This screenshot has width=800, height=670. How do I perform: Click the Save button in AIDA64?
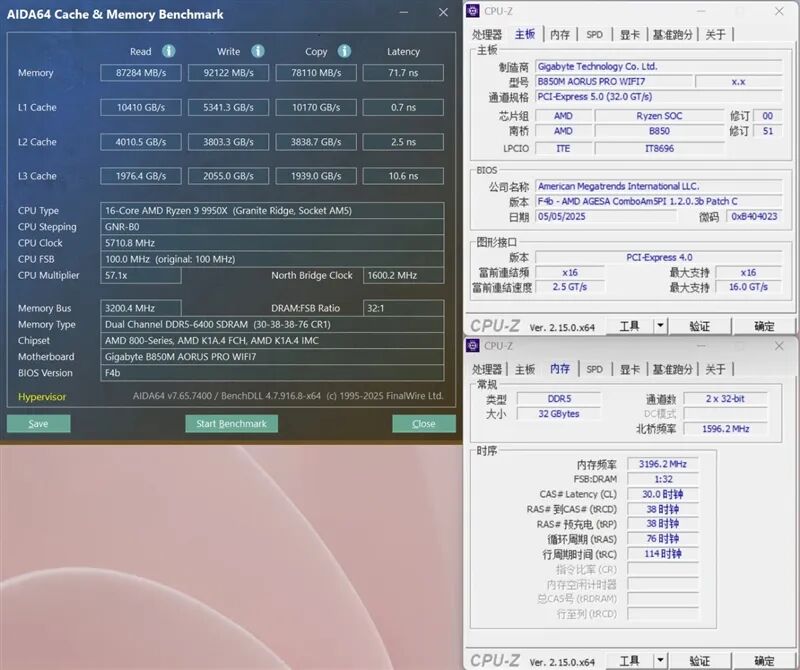tap(38, 424)
